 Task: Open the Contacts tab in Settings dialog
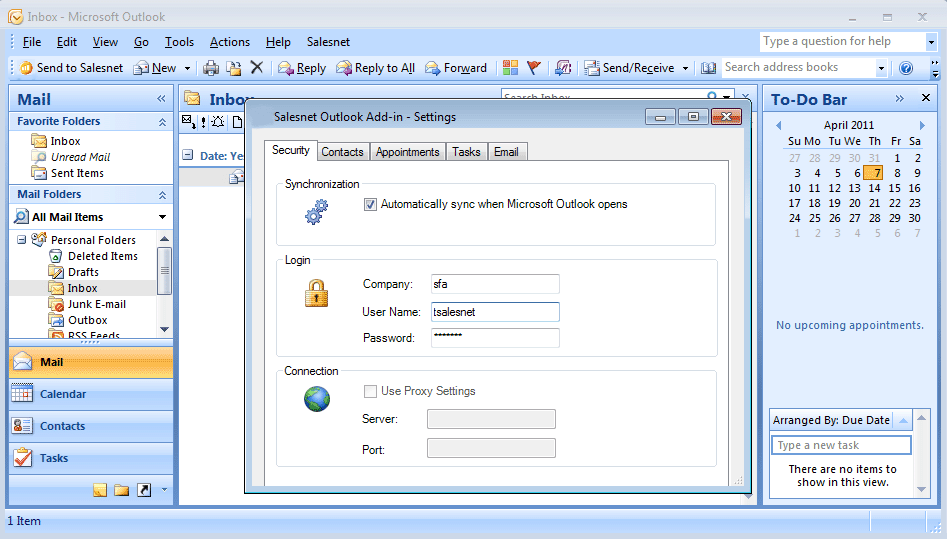[342, 152]
